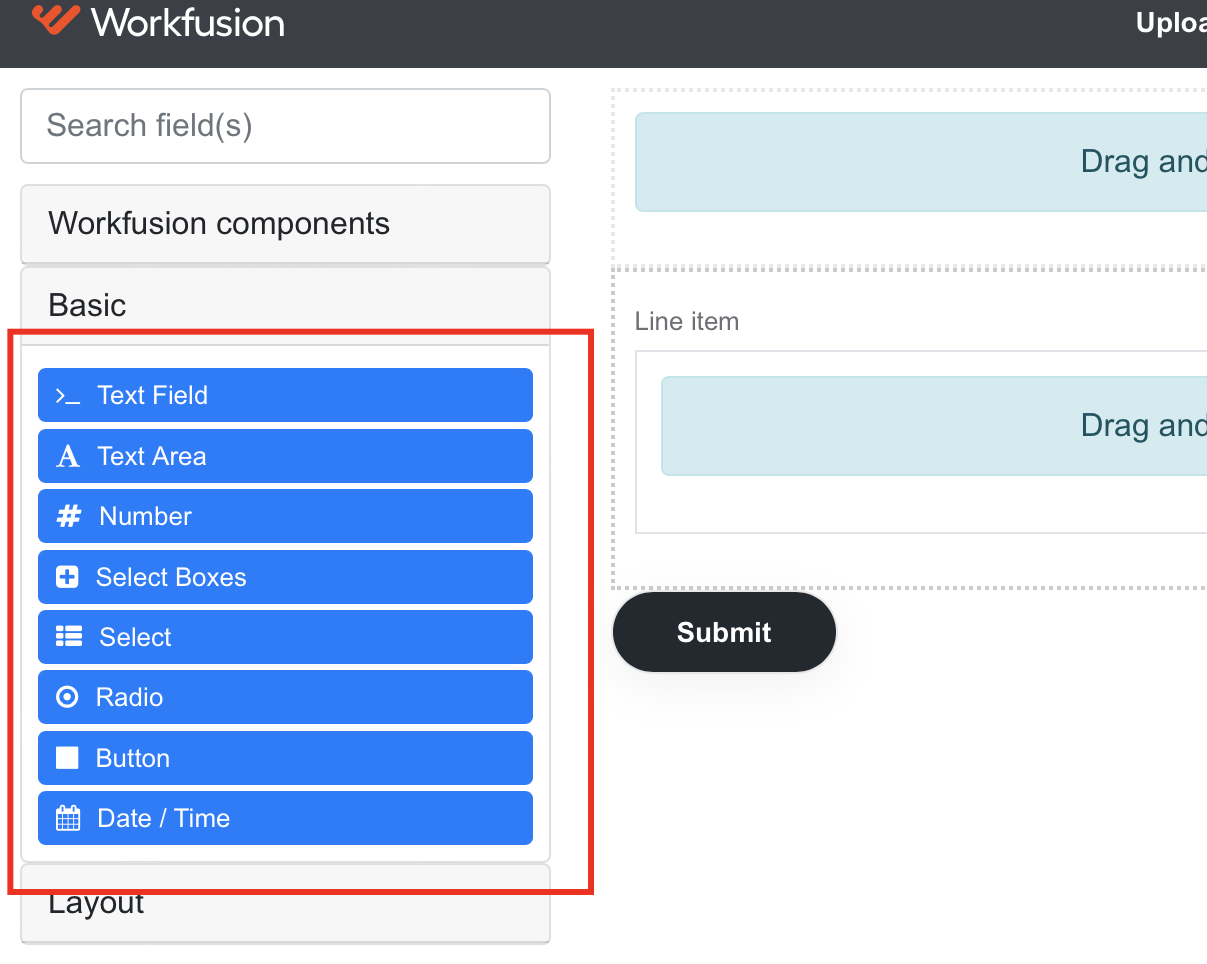
Task: Choose the Number component label
Action: (x=145, y=516)
